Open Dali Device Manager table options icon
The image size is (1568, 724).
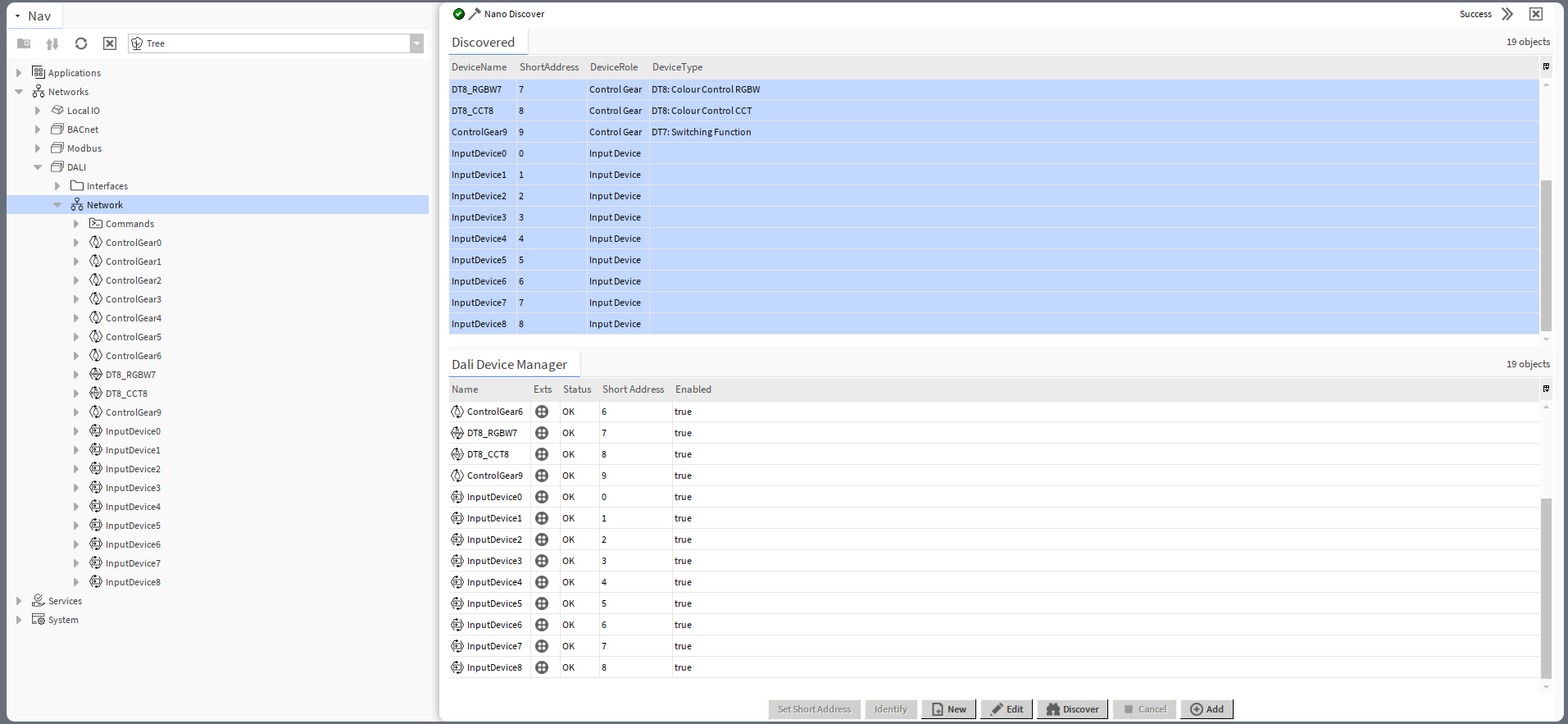coord(1546,389)
